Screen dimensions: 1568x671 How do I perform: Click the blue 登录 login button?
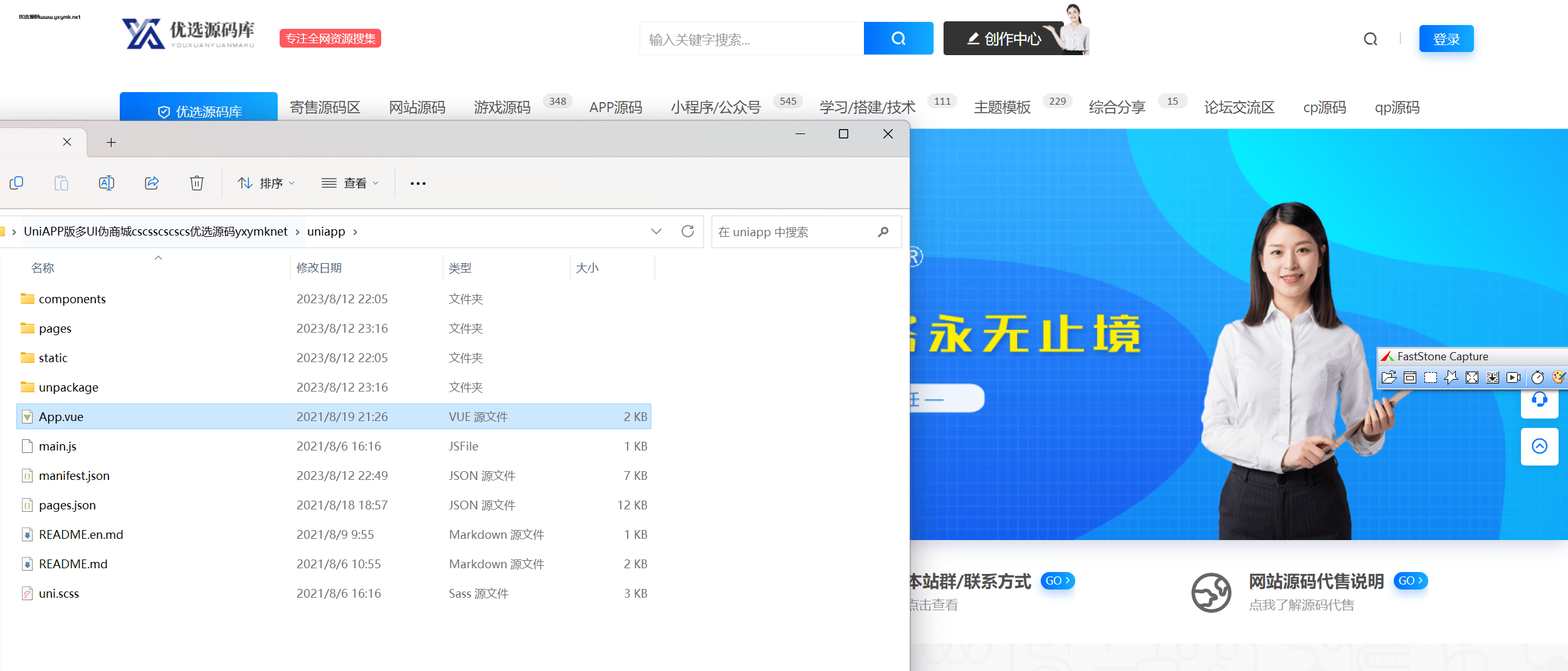coord(1446,39)
